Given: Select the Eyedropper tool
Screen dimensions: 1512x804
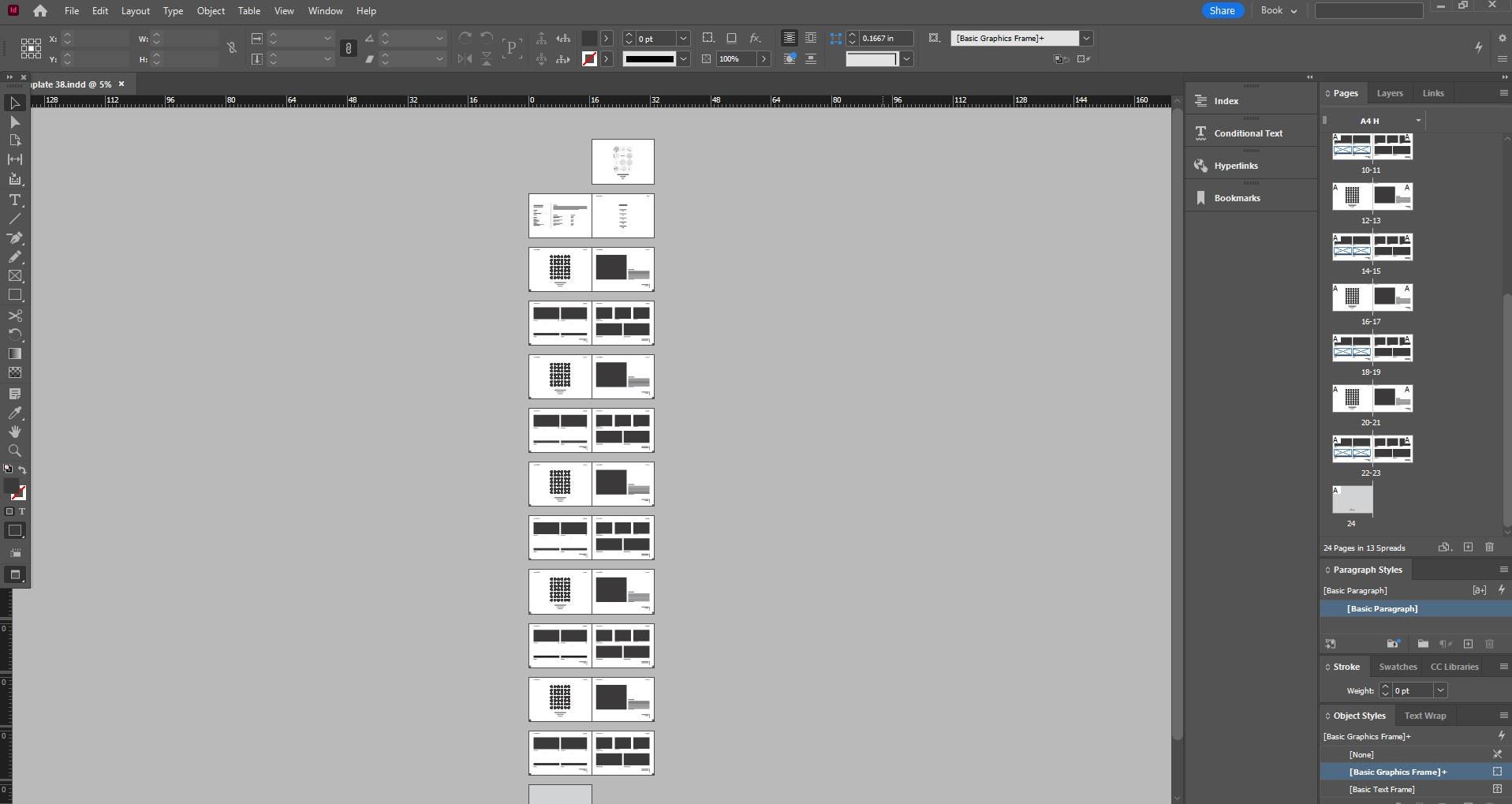Looking at the screenshot, I should [15, 413].
